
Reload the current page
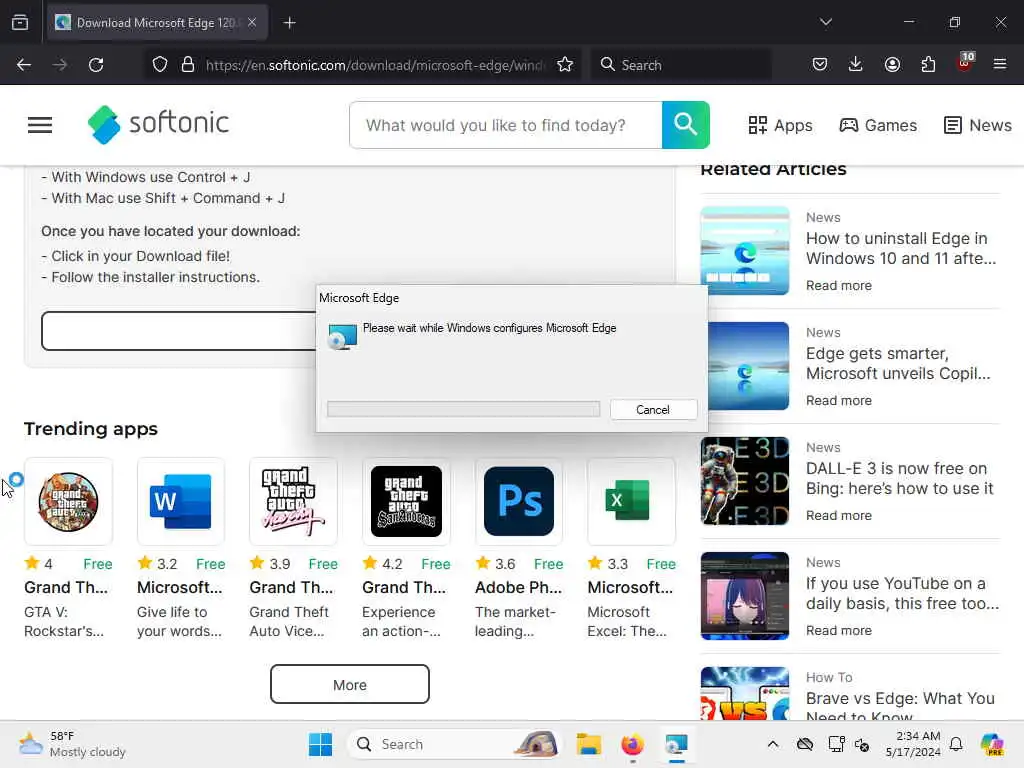[x=96, y=65]
